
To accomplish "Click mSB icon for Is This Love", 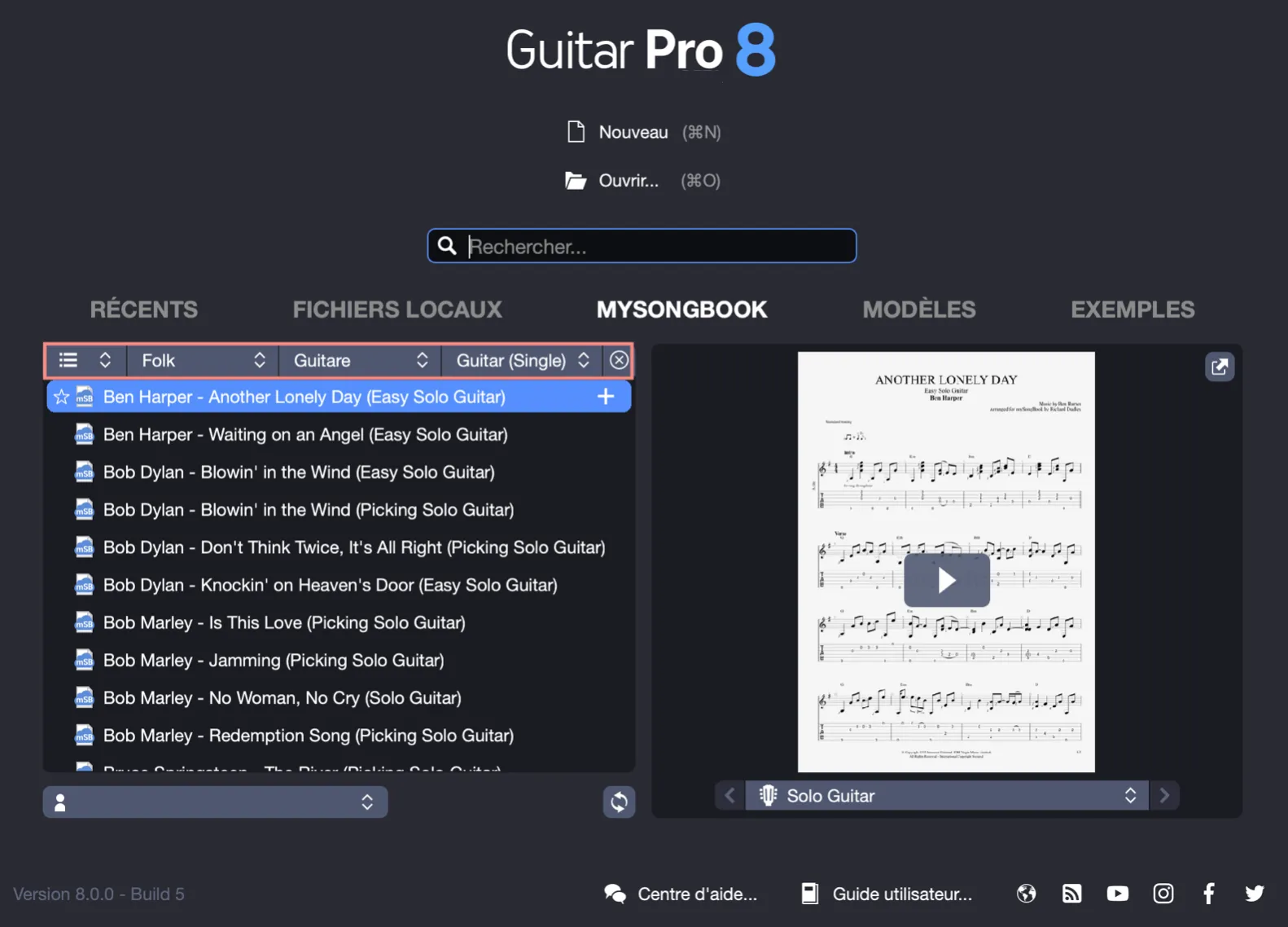I will coord(84,622).
